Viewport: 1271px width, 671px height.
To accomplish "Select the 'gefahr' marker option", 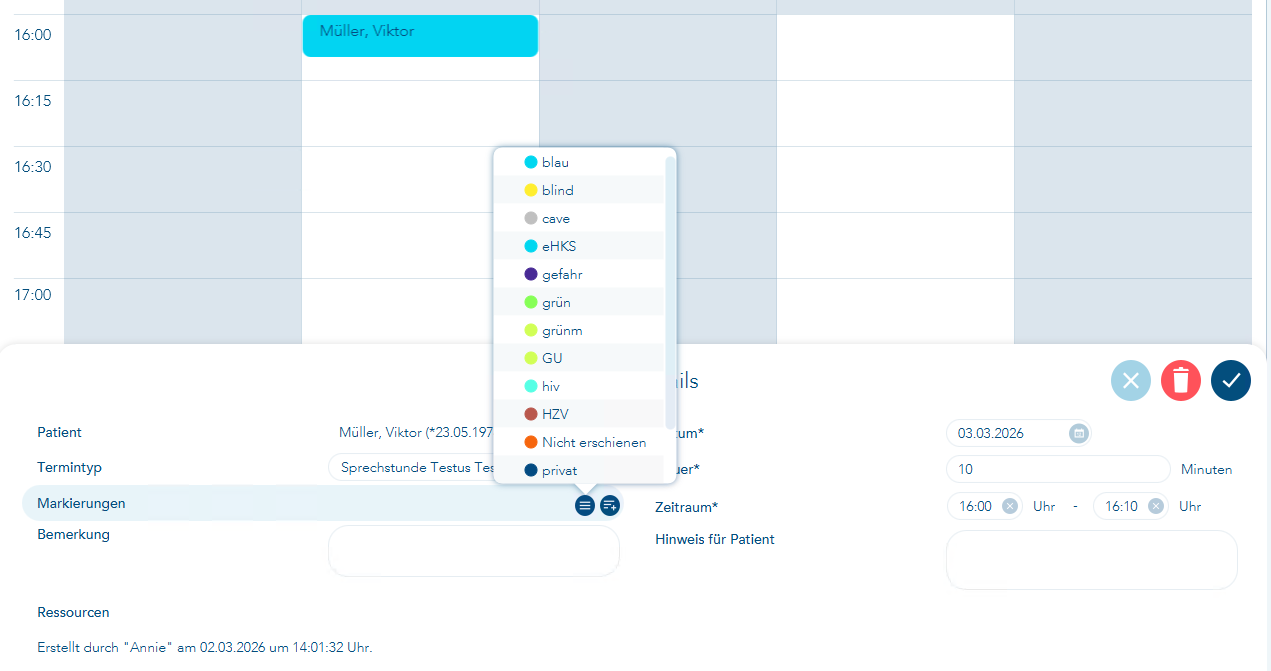I will (x=562, y=274).
